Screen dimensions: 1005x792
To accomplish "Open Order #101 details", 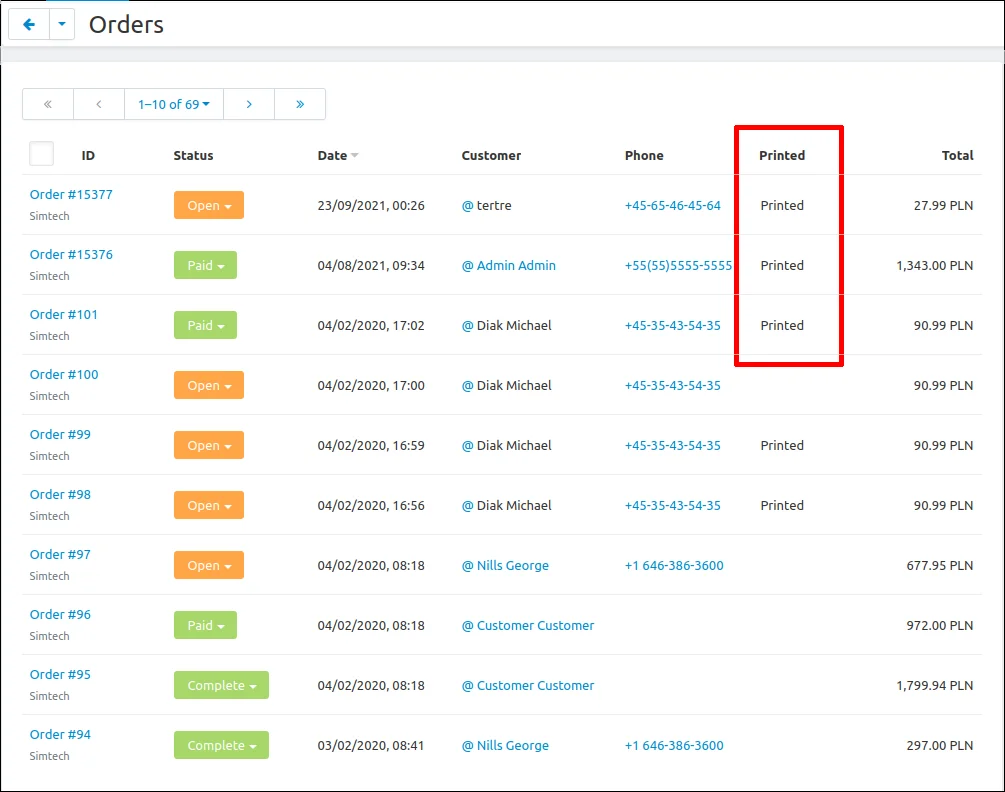I will tap(64, 314).
